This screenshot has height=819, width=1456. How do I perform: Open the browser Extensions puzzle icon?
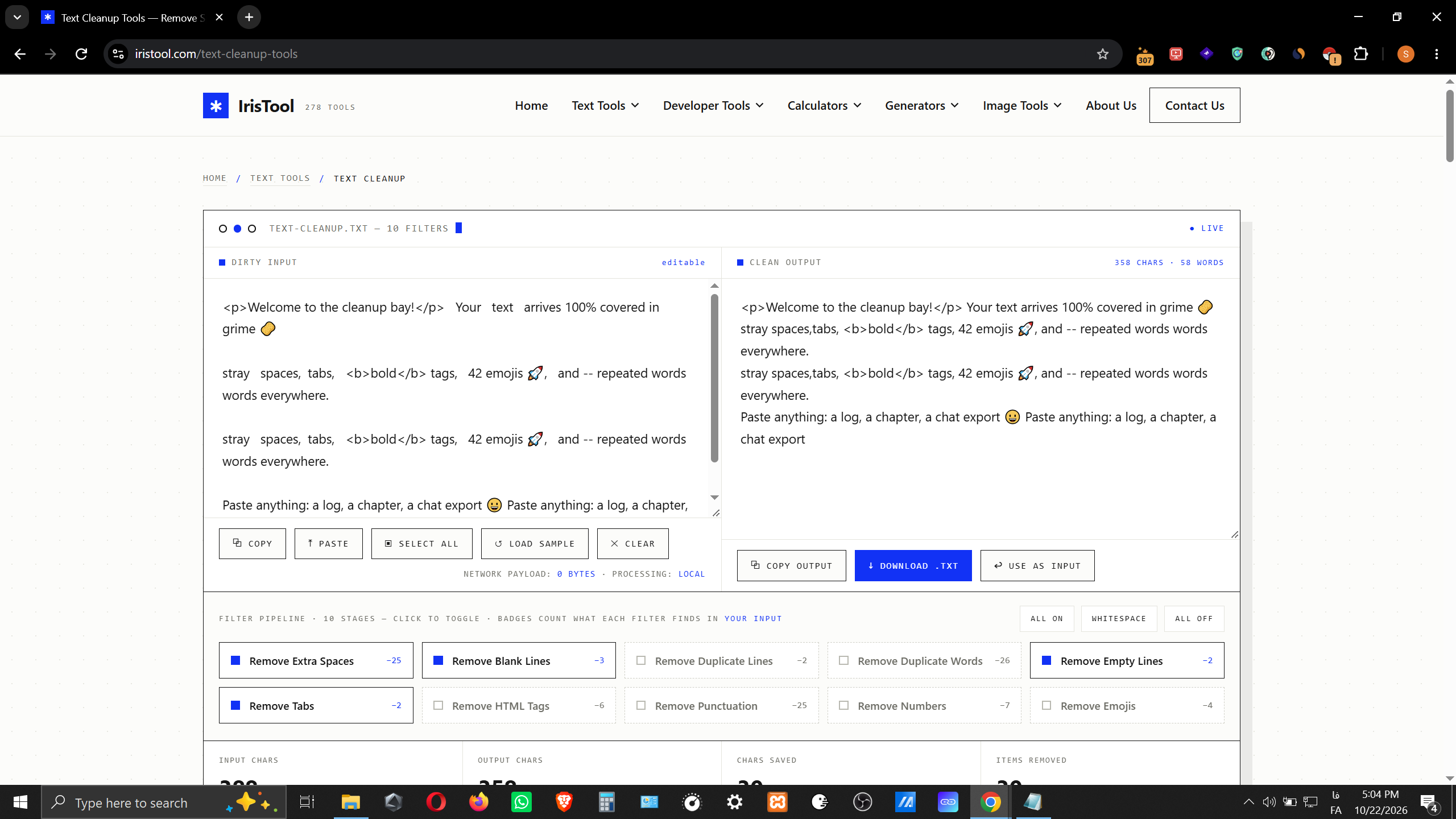point(1361,54)
